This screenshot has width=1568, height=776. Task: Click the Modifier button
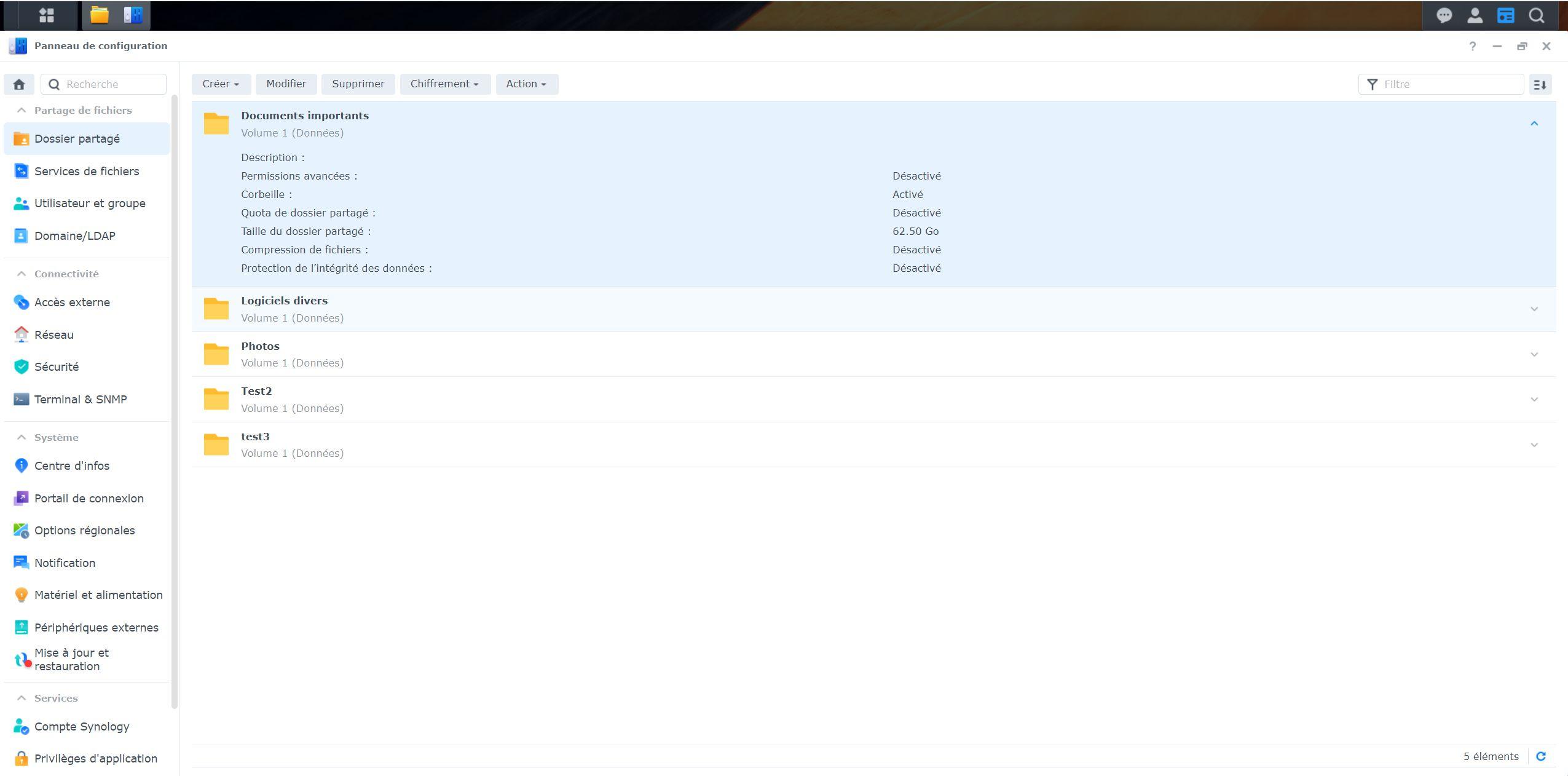click(286, 84)
